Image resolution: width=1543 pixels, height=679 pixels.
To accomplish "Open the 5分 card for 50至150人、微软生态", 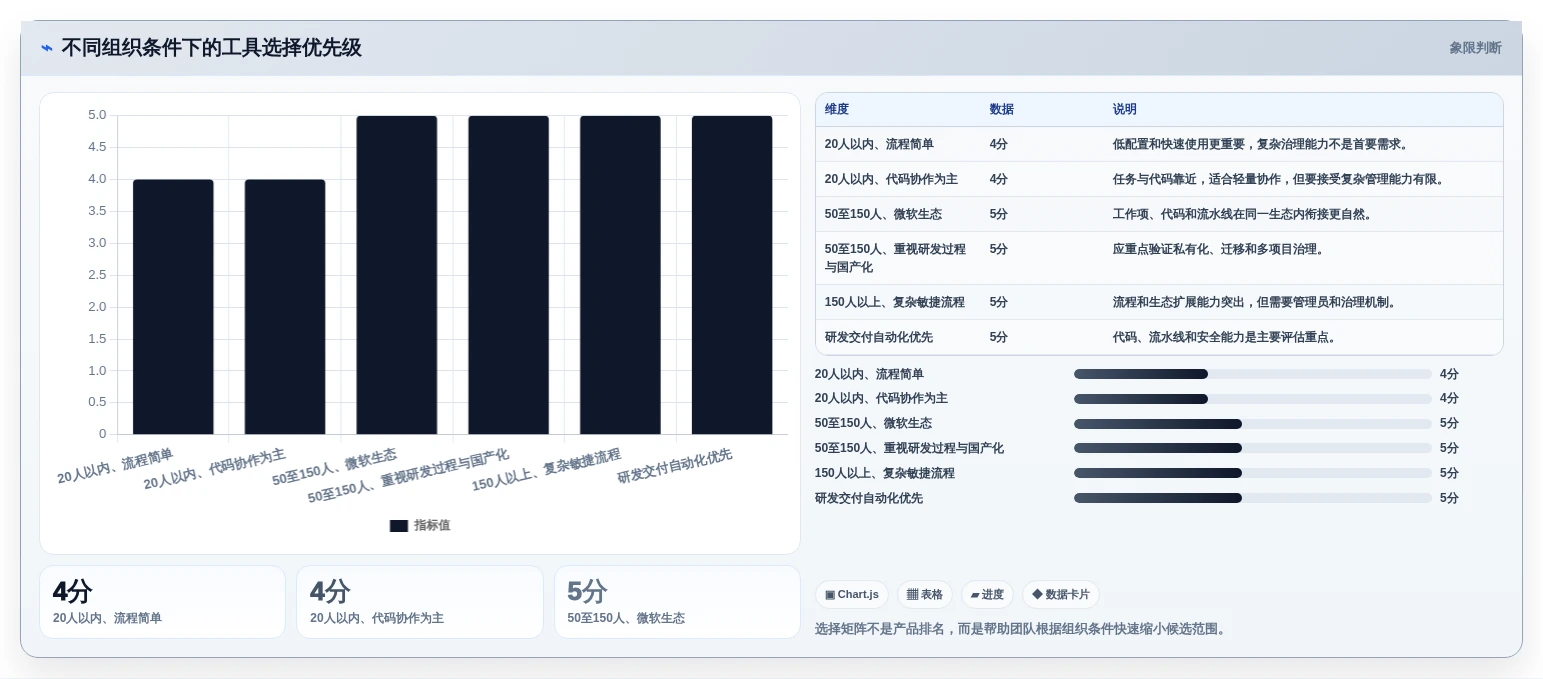I will pyautogui.click(x=677, y=602).
